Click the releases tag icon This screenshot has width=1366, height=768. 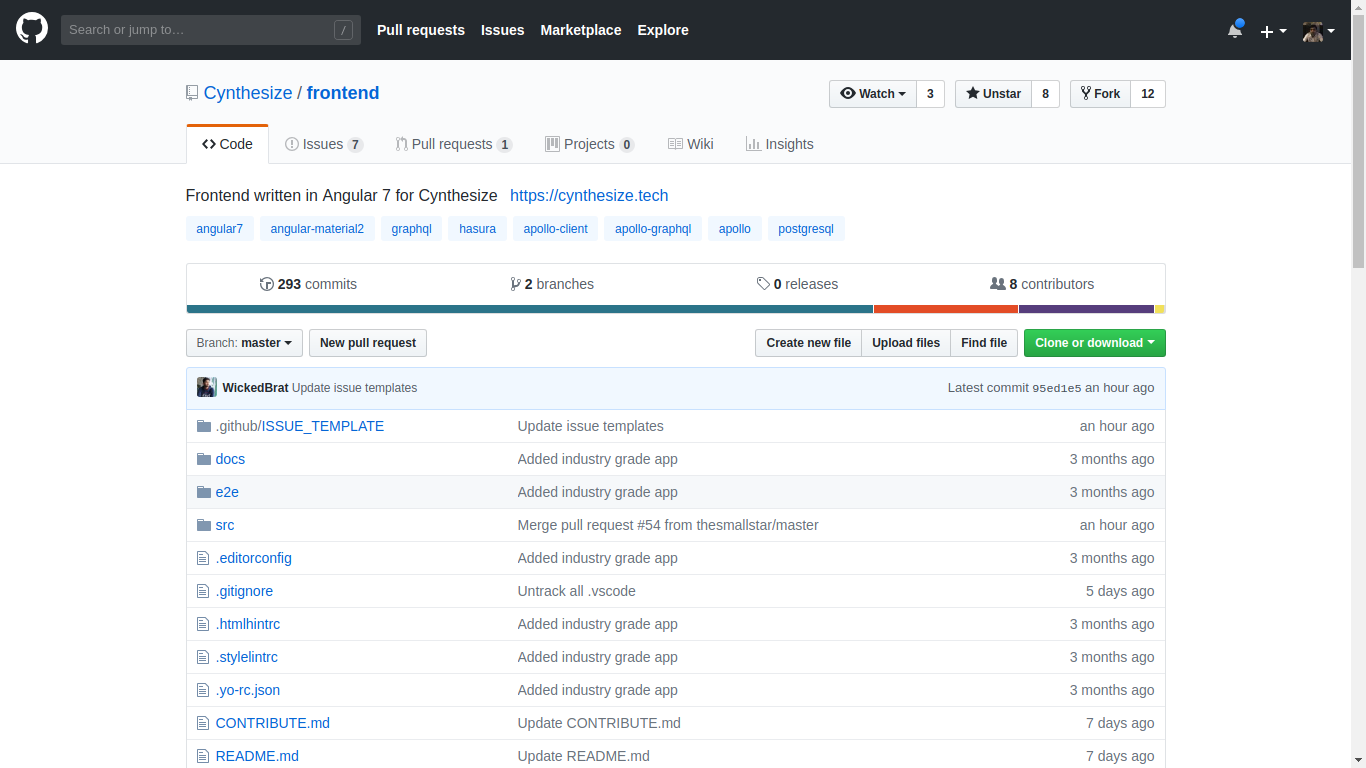click(763, 284)
